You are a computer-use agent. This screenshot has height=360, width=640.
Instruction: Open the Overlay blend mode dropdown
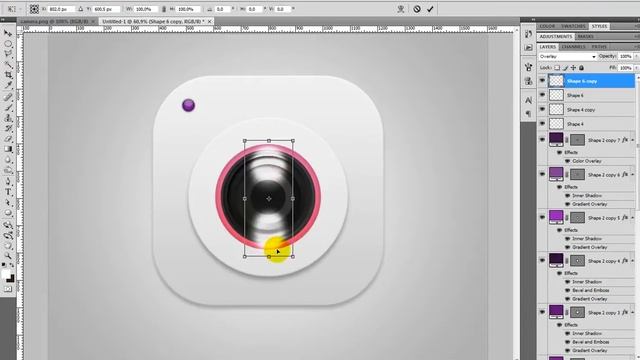[x=567, y=56]
